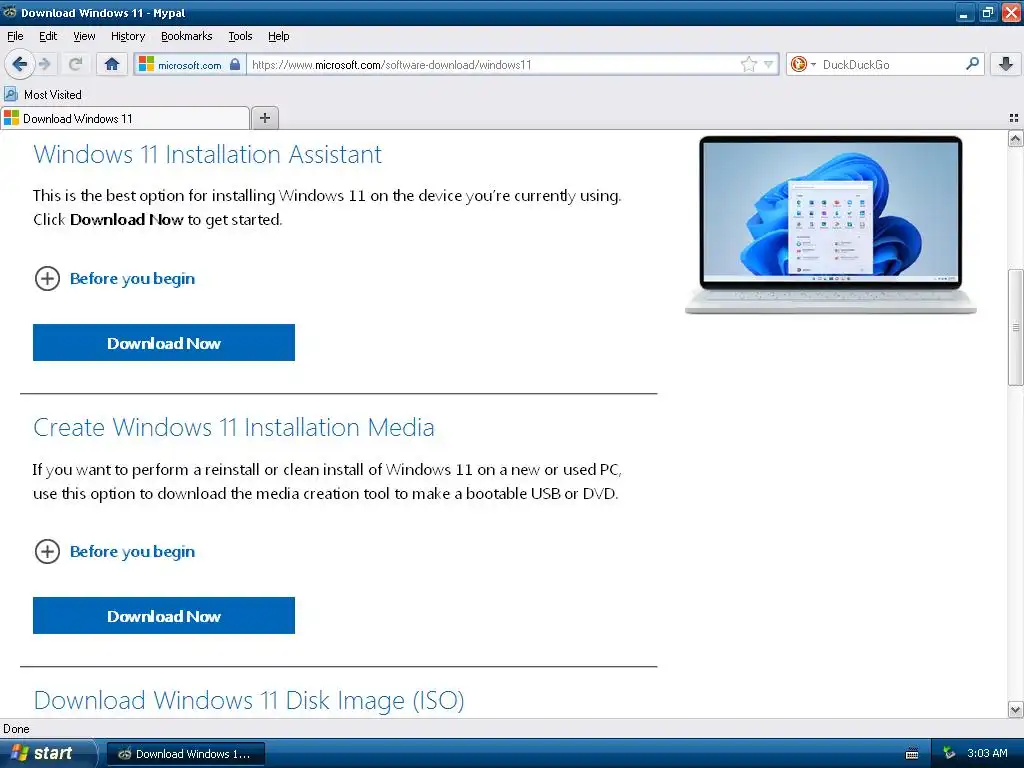Click the Download Windows 11 Disk Image heading

249,701
